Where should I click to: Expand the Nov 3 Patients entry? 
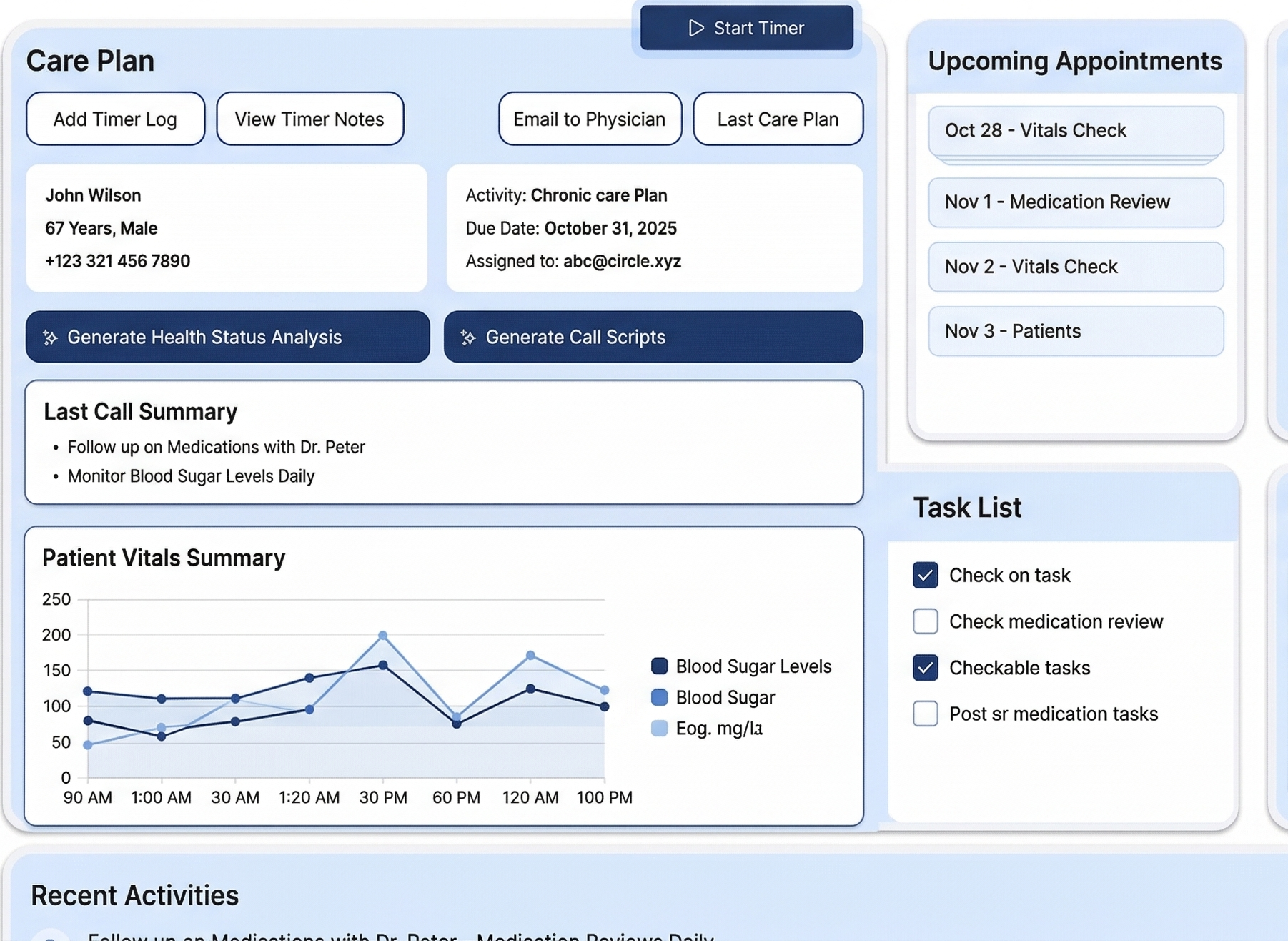click(x=1075, y=330)
